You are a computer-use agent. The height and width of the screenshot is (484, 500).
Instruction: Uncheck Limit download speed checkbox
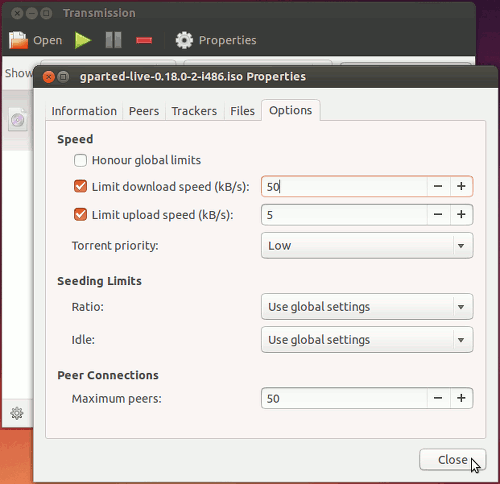(80, 186)
